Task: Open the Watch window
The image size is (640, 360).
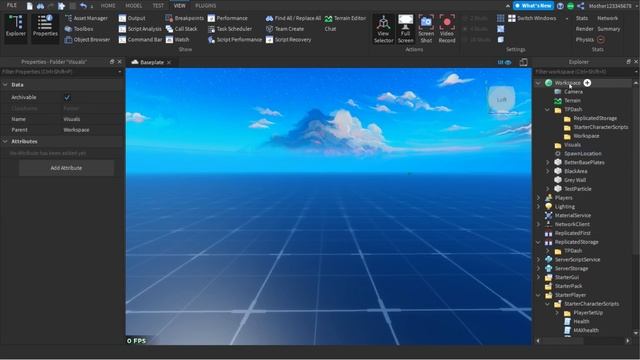Action: (177, 40)
